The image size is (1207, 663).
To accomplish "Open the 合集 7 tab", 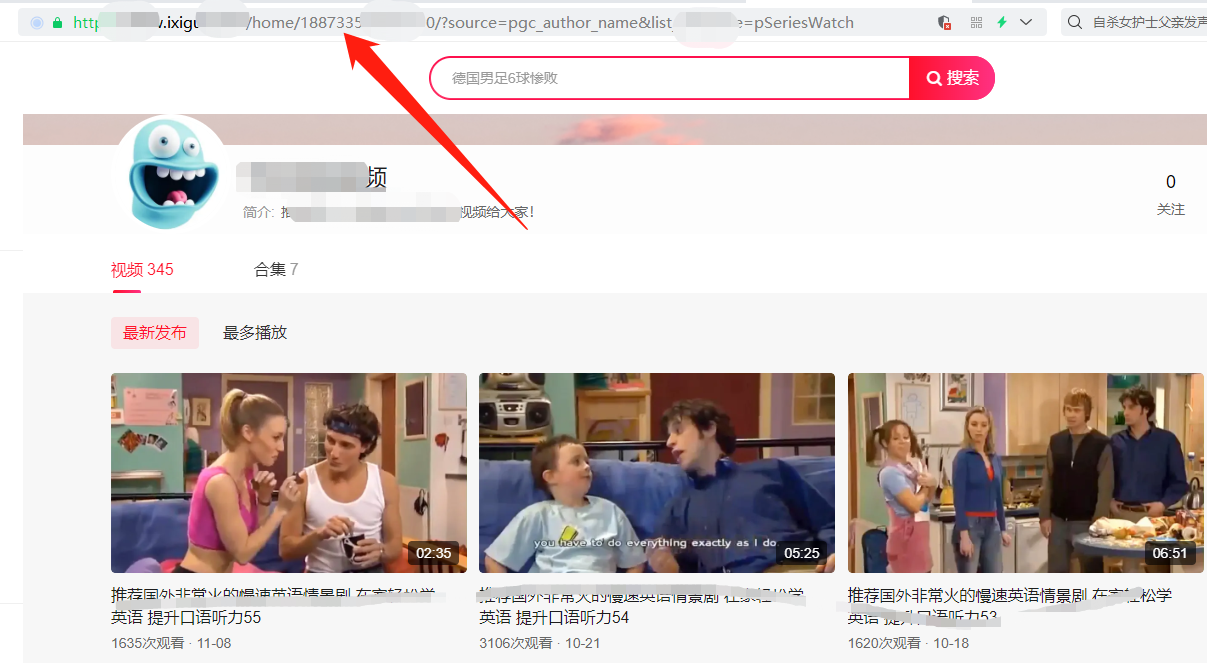I will (276, 269).
